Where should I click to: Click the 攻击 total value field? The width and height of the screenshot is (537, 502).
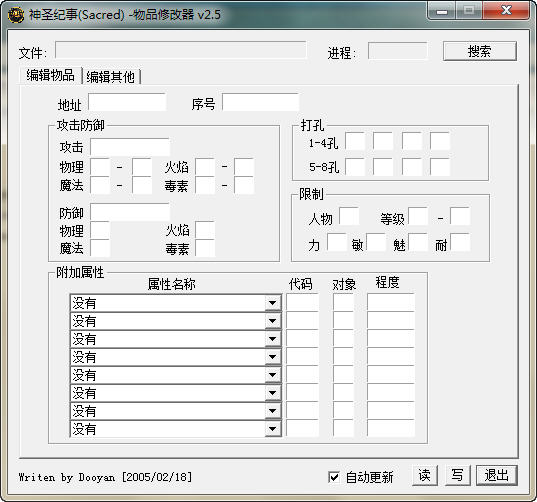(130, 147)
